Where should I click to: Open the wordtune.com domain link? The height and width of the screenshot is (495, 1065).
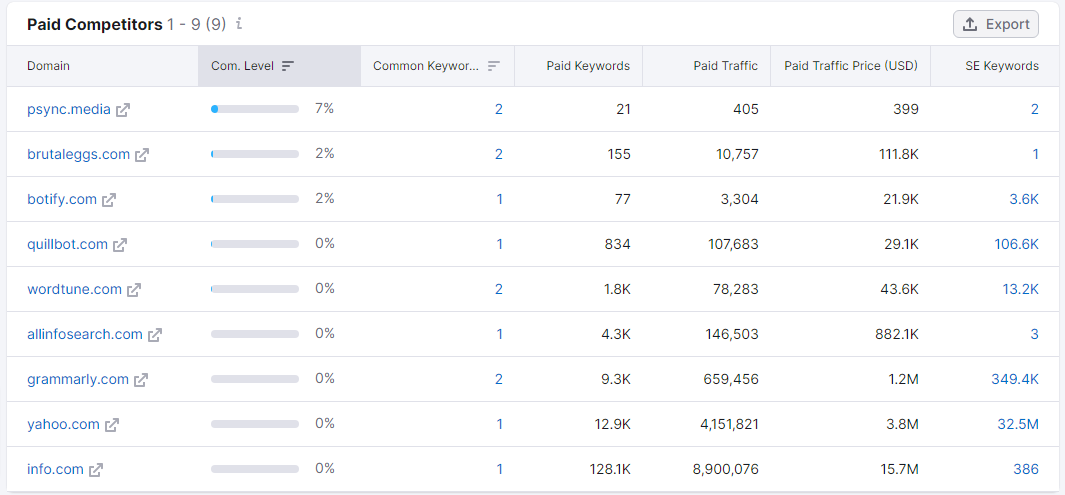pyautogui.click(x=75, y=289)
